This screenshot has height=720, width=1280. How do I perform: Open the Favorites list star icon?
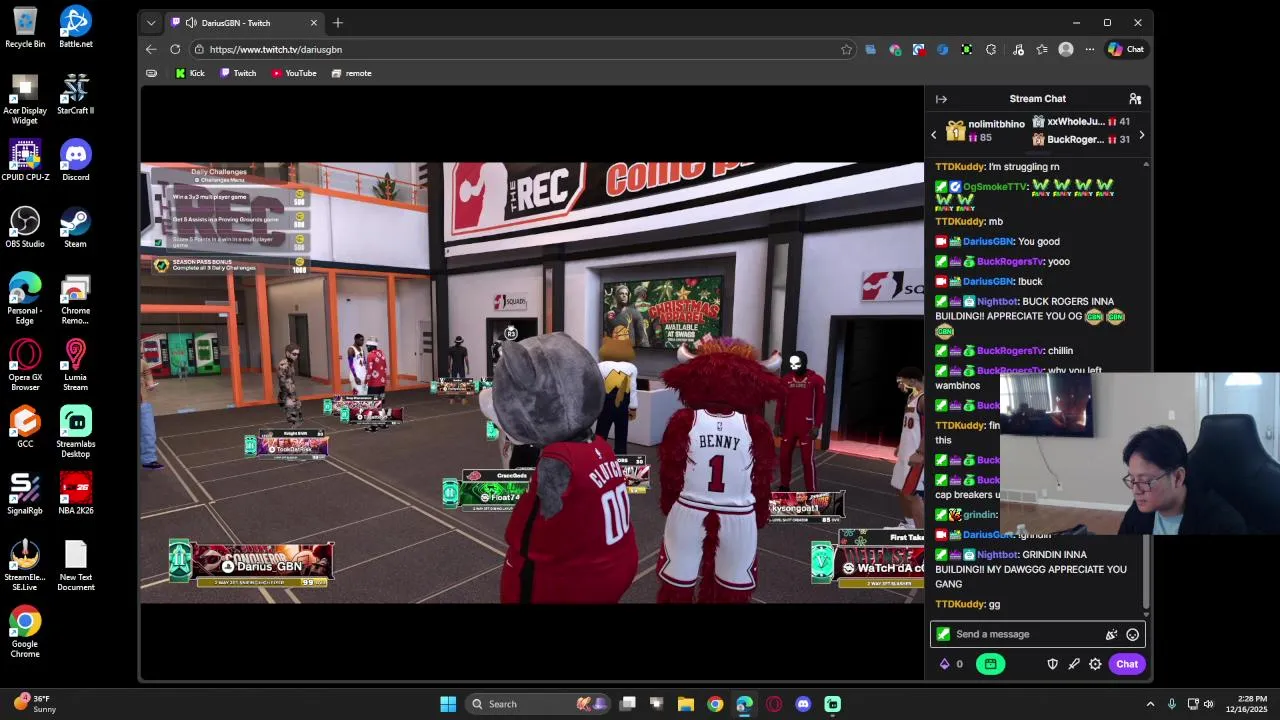[x=1042, y=49]
